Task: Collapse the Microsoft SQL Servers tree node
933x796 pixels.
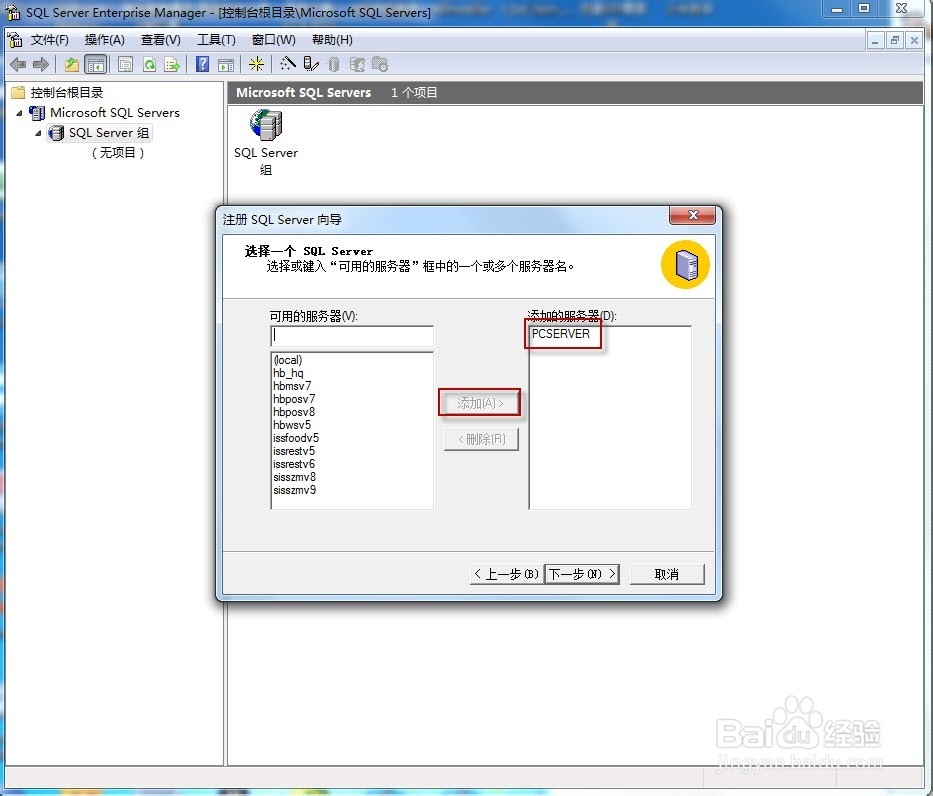Action: coord(19,112)
